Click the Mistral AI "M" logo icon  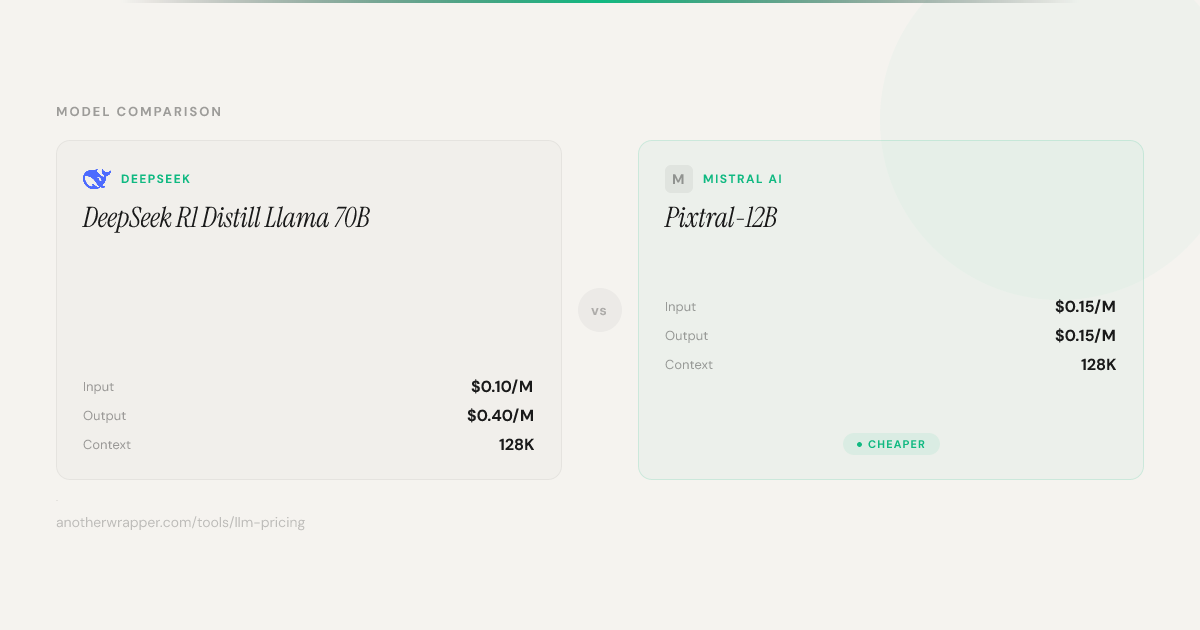point(678,179)
